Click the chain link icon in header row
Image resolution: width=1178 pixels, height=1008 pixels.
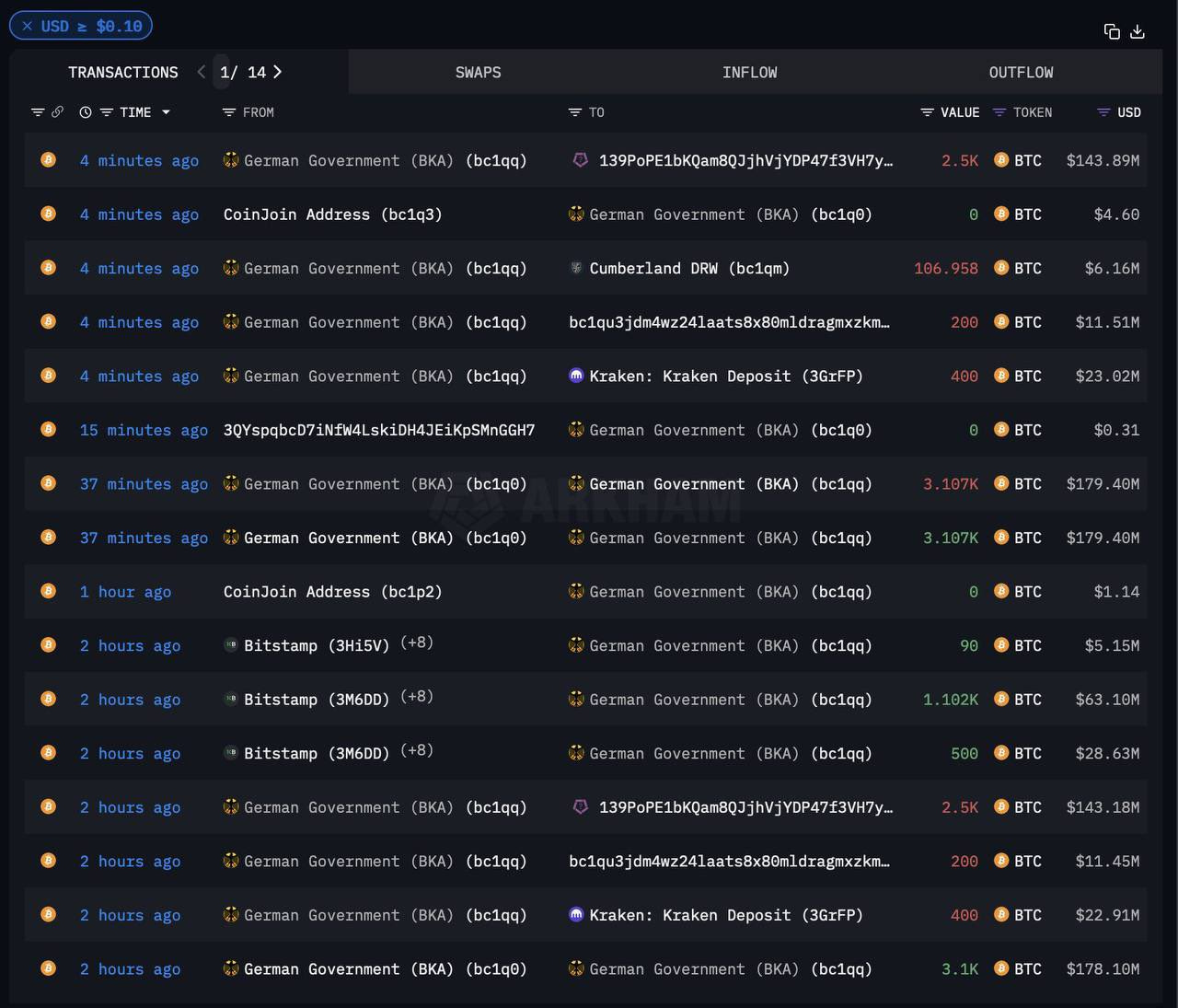pyautogui.click(x=57, y=112)
